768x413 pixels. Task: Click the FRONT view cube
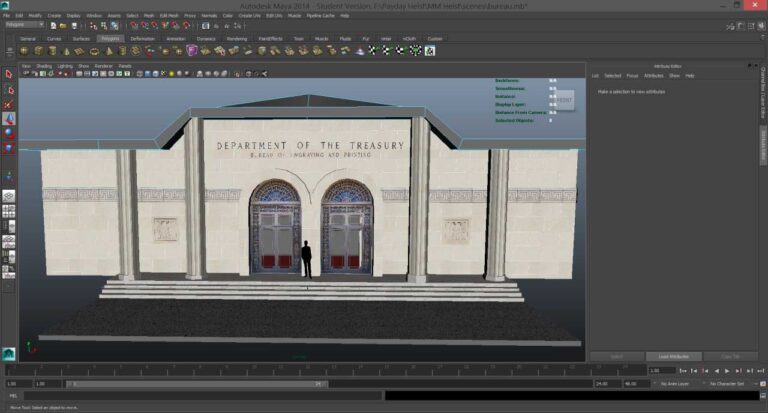(x=564, y=100)
